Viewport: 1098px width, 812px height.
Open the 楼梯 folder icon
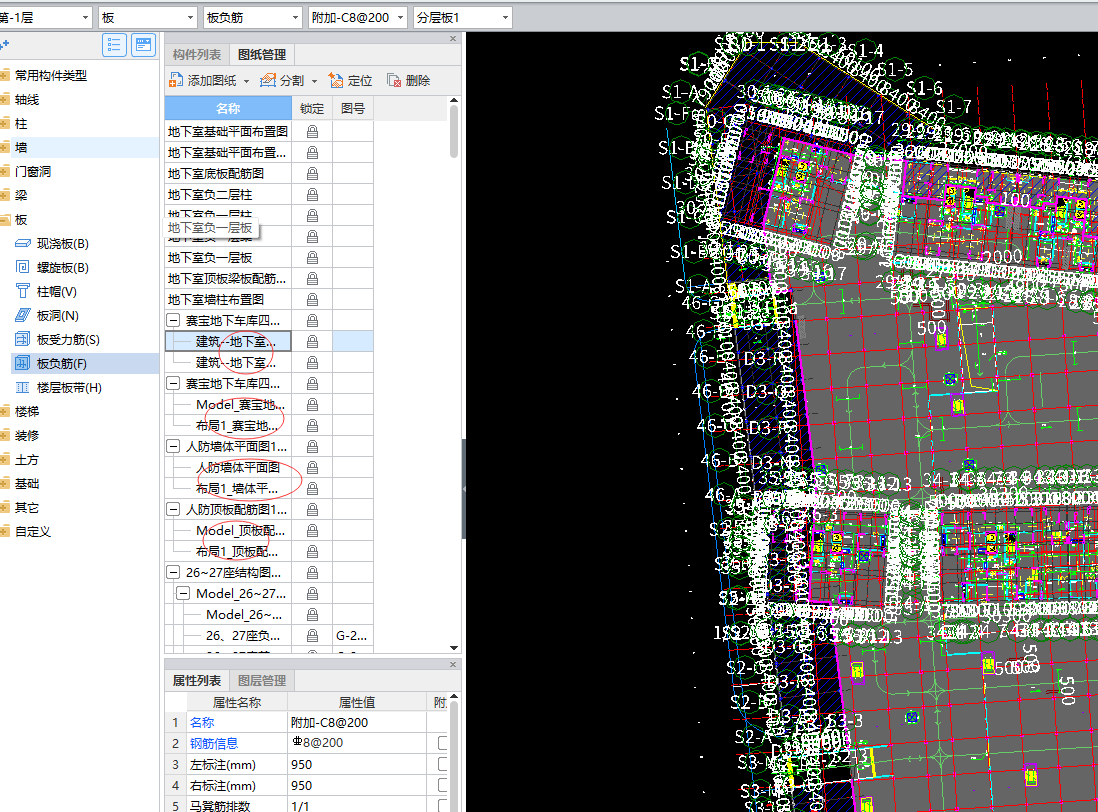5,412
